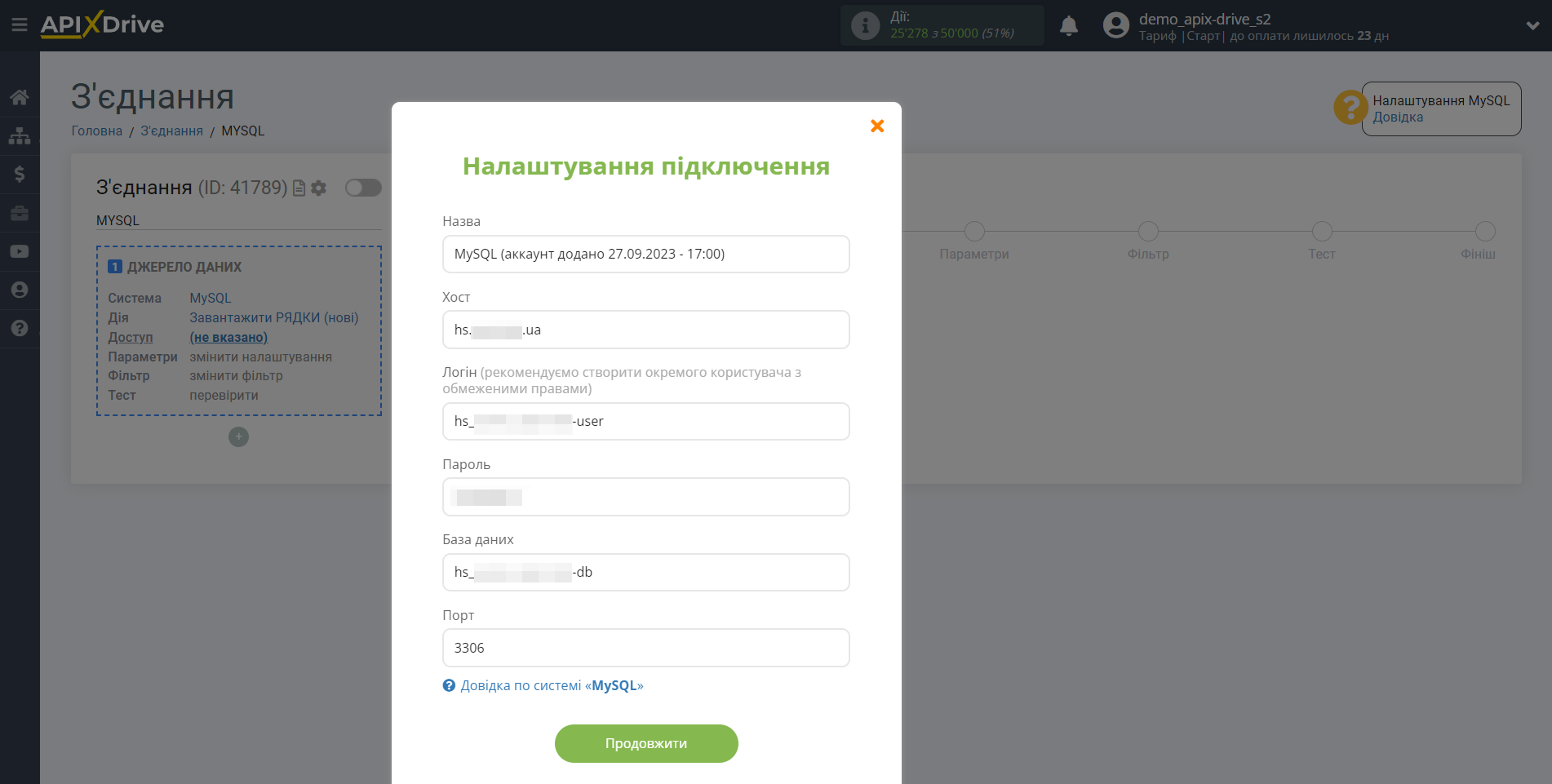The height and width of the screenshot is (784, 1552).
Task: Focus the Хост input field
Action: (645, 330)
